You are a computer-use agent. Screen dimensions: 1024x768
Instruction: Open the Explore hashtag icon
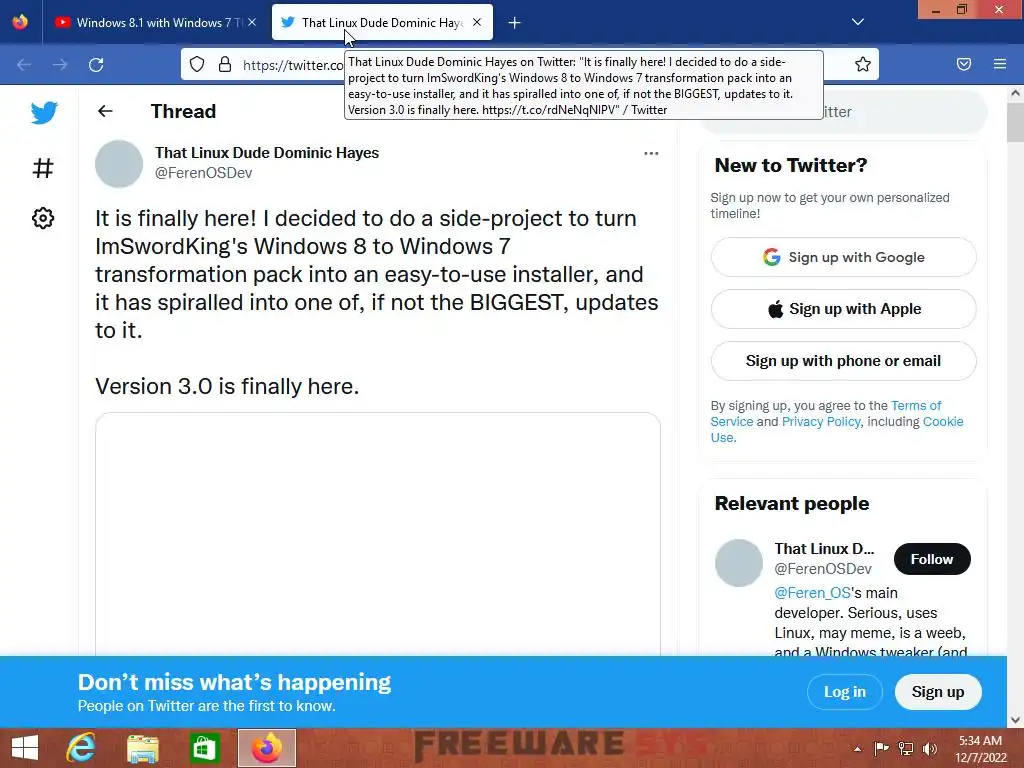point(43,168)
